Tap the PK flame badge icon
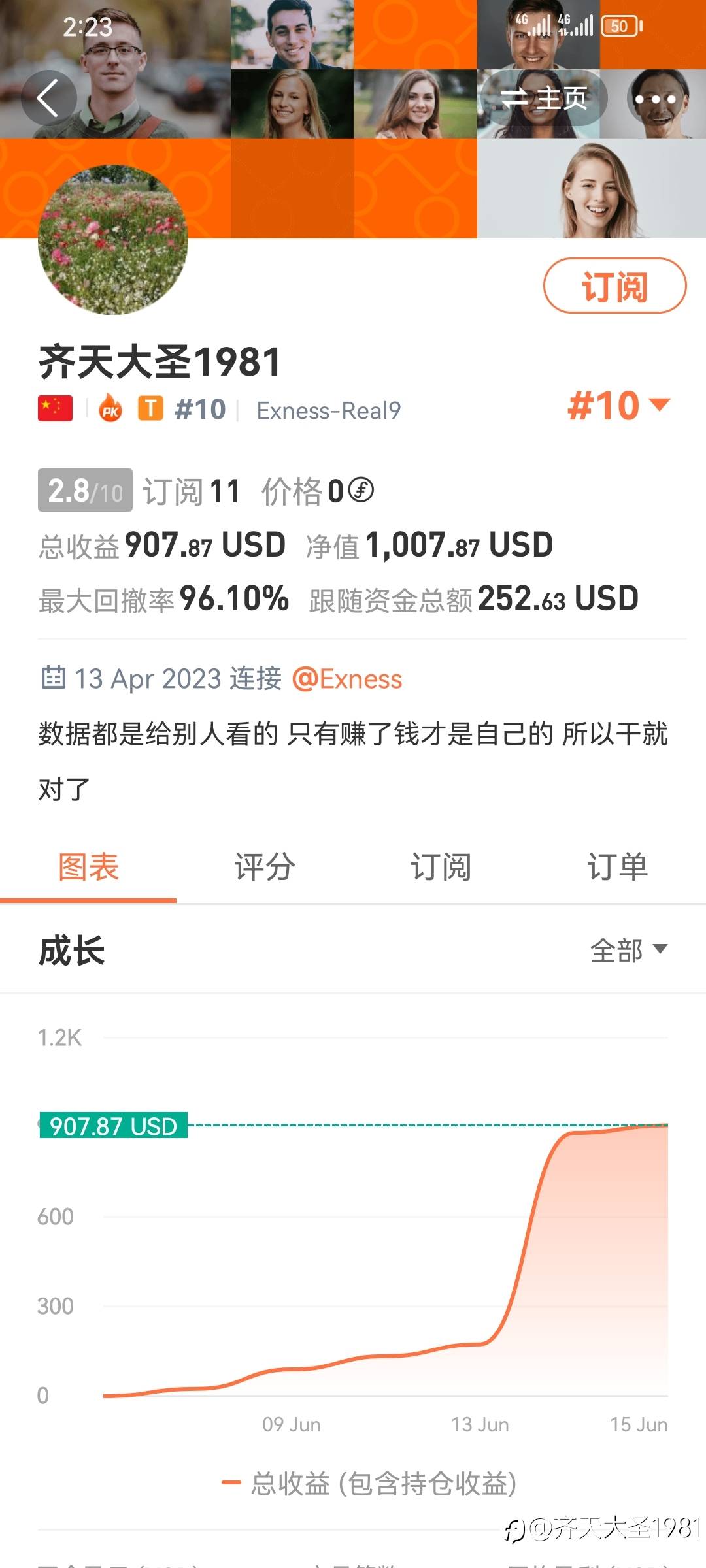Viewport: 706px width, 1568px height. 110,410
